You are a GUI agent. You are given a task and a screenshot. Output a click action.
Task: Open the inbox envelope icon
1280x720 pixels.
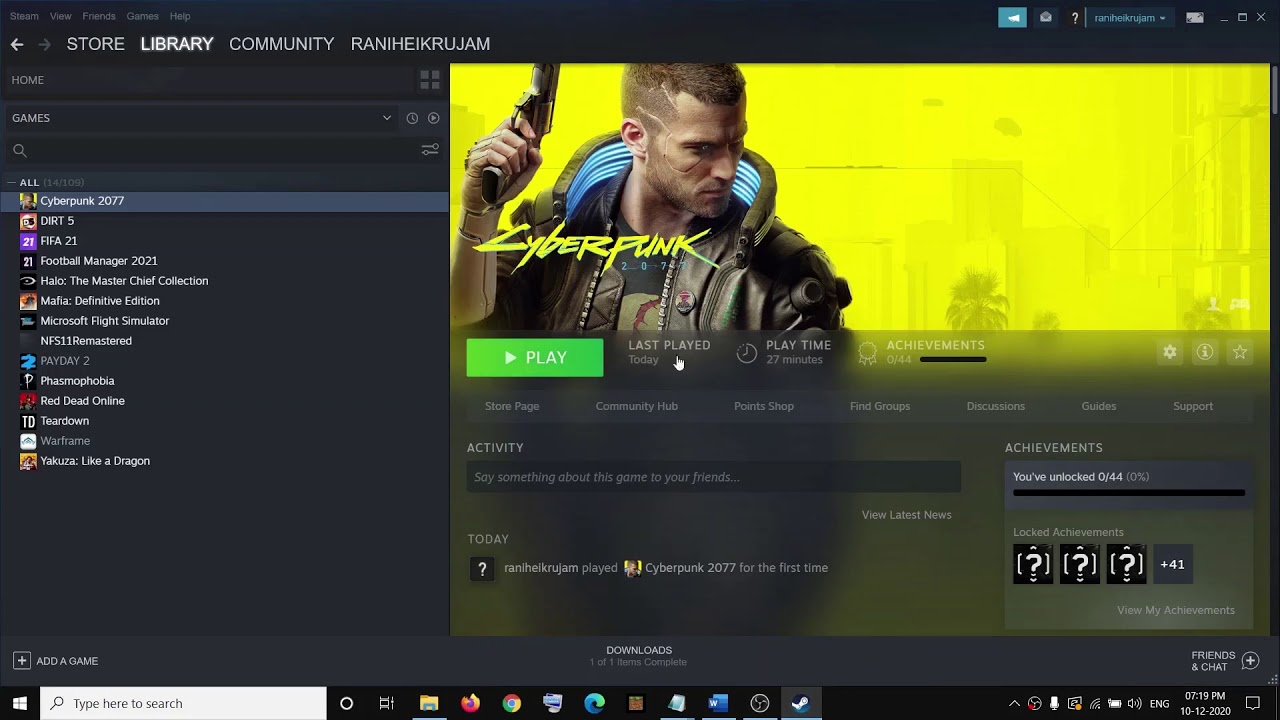[1045, 17]
